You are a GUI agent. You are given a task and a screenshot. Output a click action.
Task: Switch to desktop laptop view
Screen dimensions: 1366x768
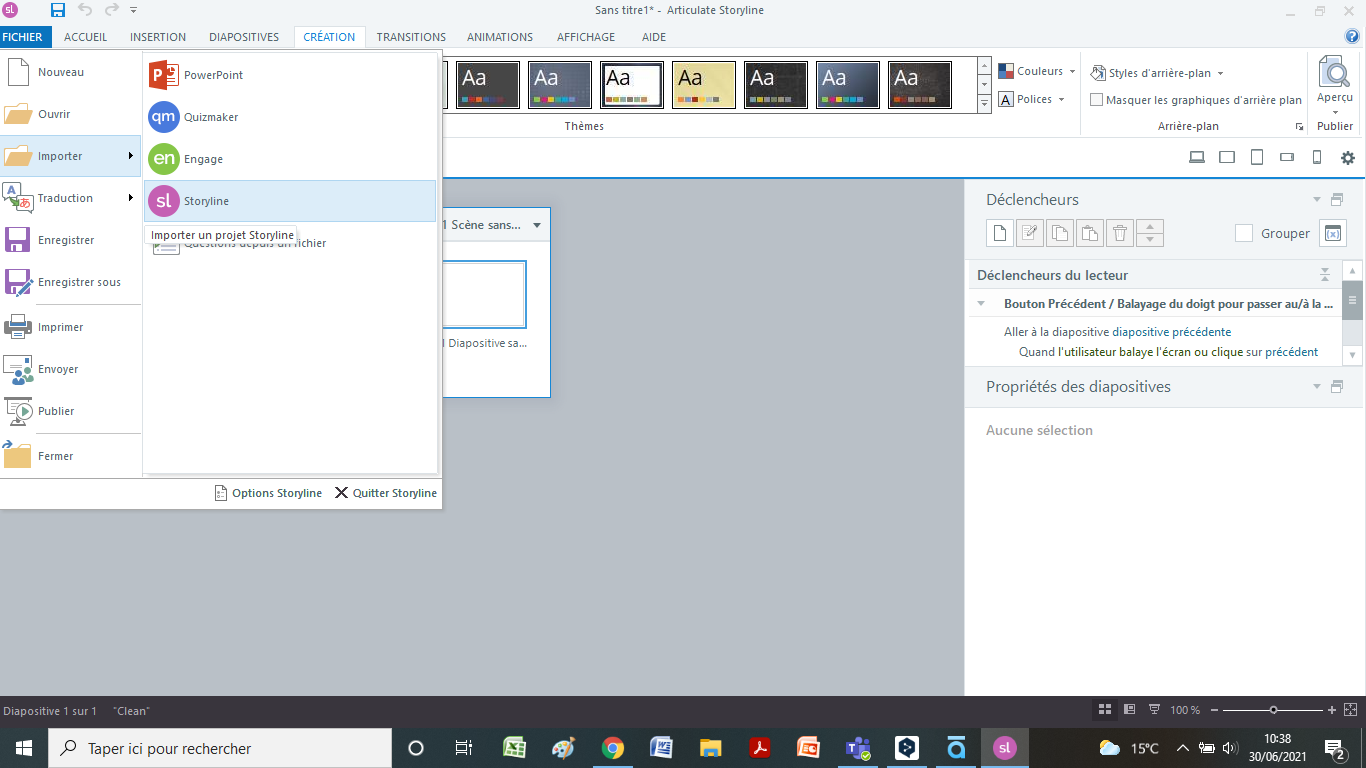pos(1196,157)
